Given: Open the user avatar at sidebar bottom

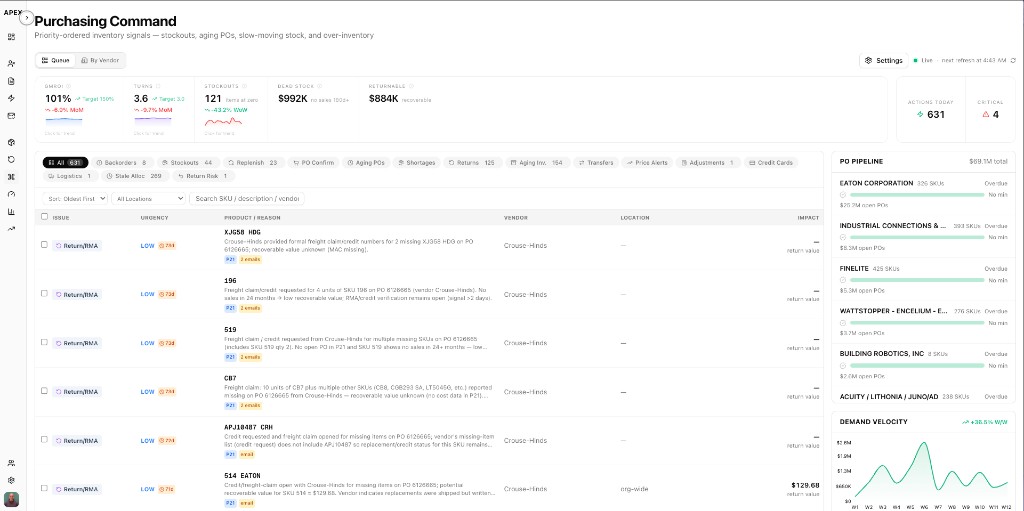Looking at the screenshot, I should point(11,499).
